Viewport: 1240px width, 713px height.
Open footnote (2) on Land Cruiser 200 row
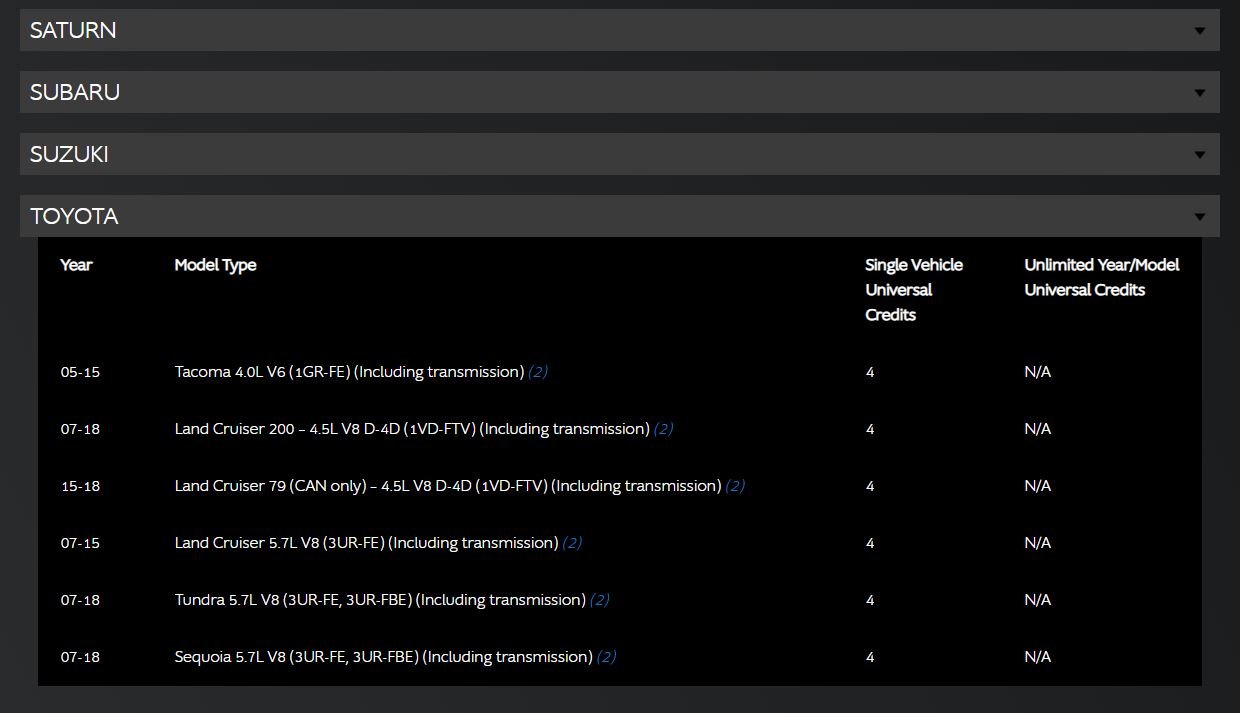point(663,429)
